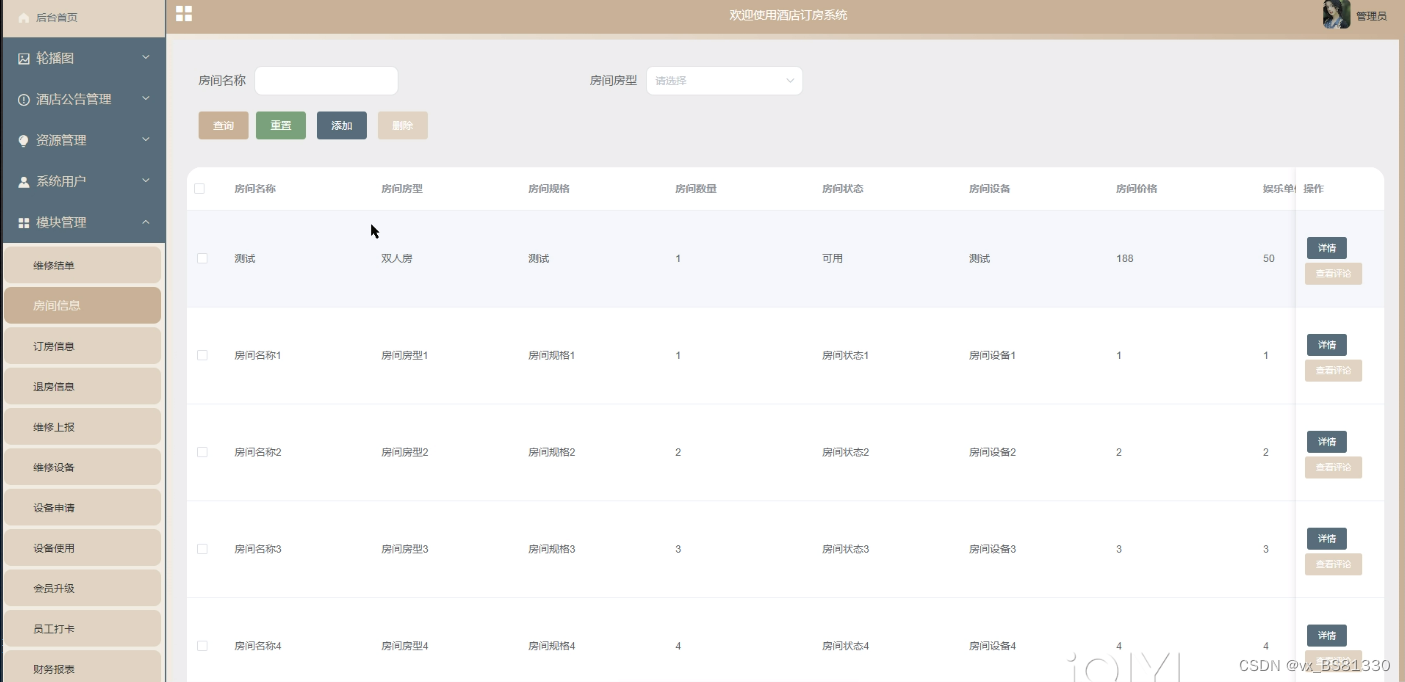
Task: Select the checkbox for 房间名称1
Action: pos(202,355)
